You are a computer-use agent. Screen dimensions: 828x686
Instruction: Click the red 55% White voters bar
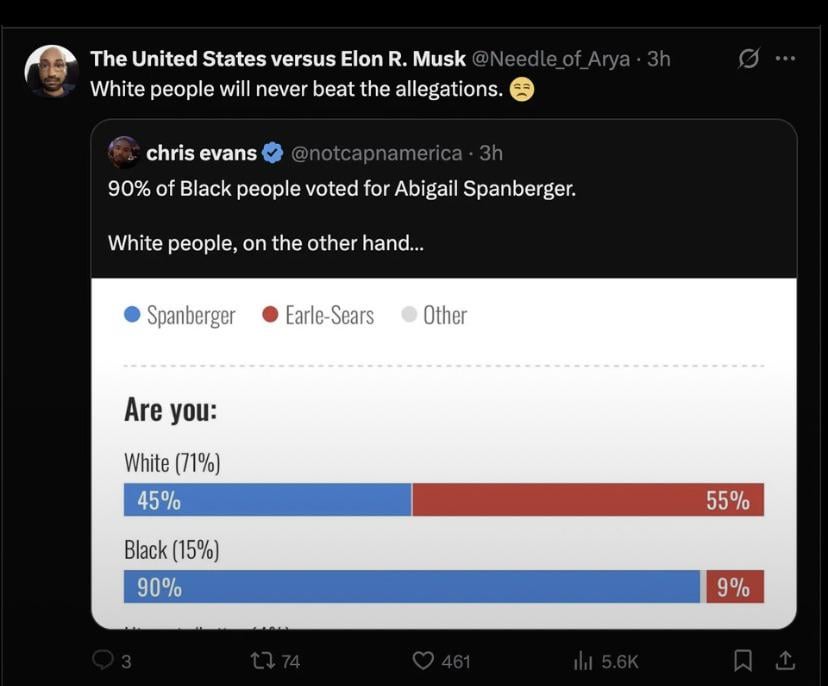[587, 500]
